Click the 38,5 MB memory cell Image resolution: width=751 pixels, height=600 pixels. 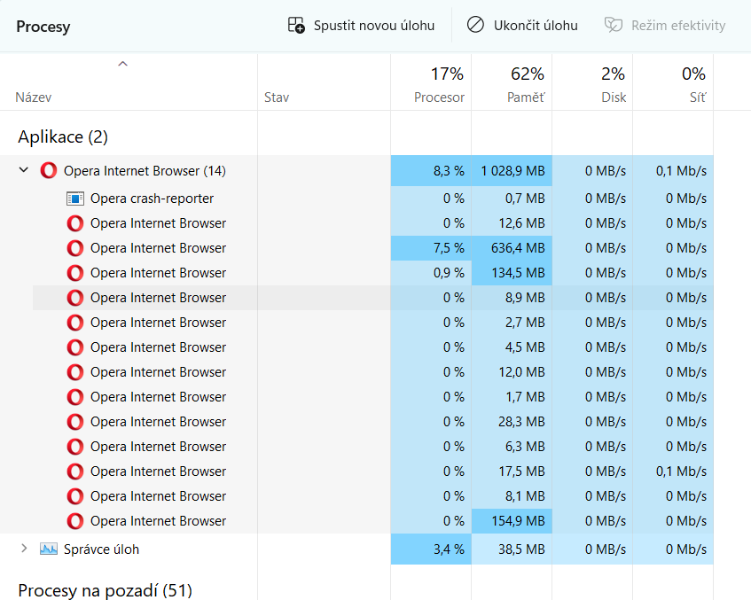click(x=512, y=549)
